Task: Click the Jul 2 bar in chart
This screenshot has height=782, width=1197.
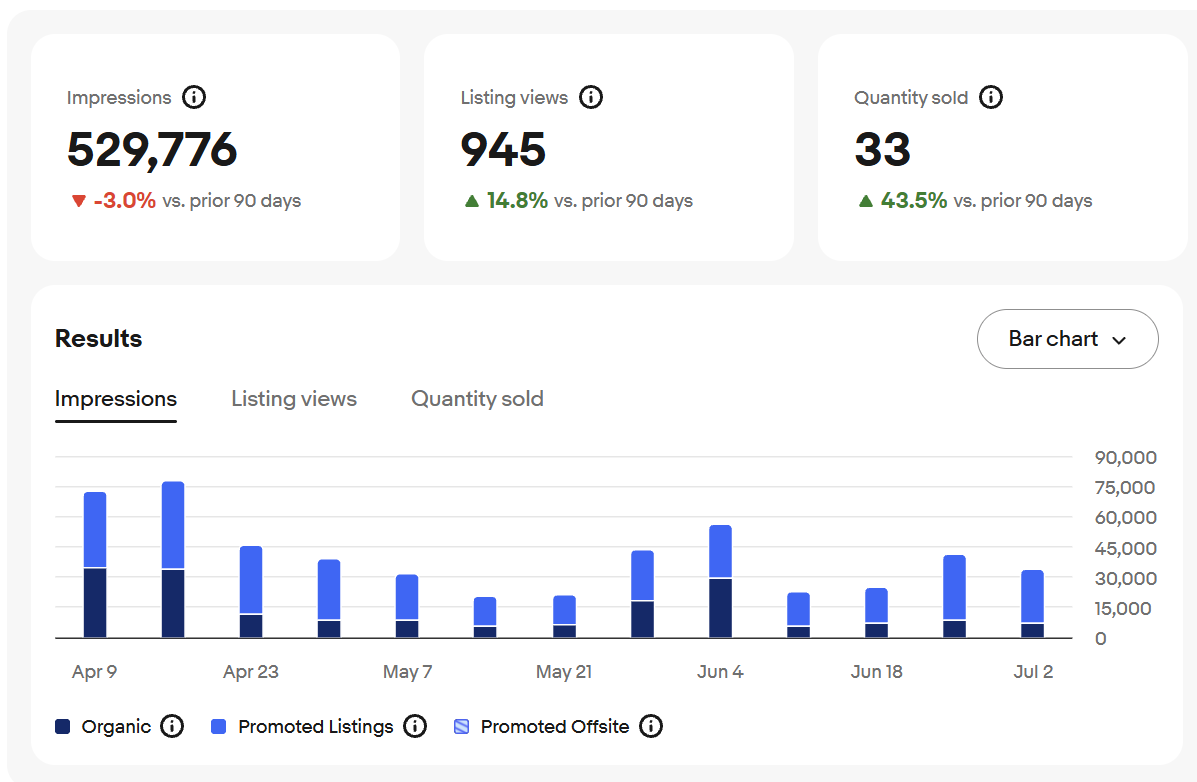Action: point(1032,604)
